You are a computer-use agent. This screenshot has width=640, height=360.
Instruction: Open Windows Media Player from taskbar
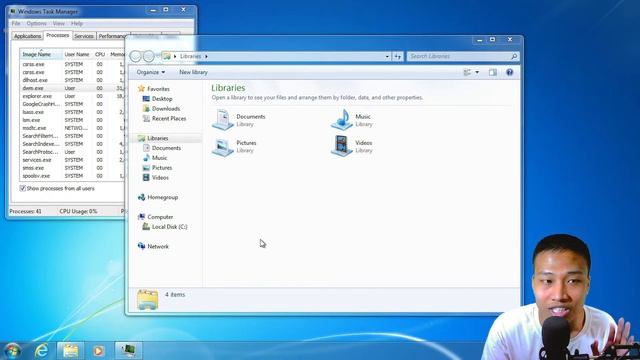tap(98, 351)
